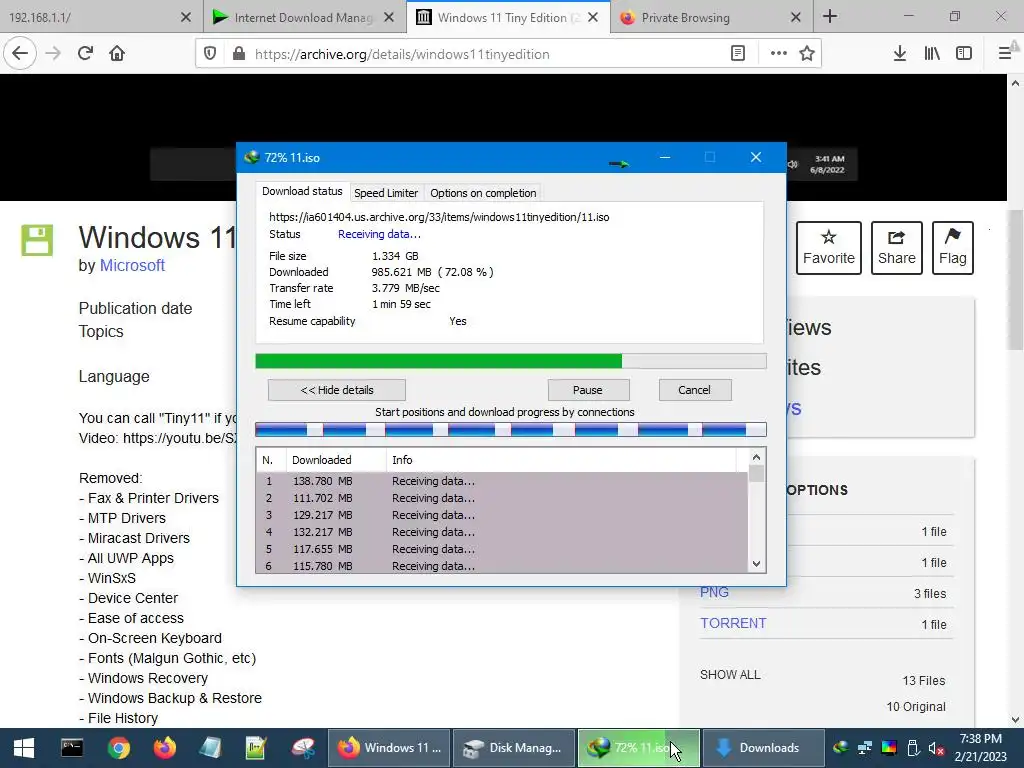
Task: Close the 192.168.1.1 tab
Action: click(x=186, y=18)
